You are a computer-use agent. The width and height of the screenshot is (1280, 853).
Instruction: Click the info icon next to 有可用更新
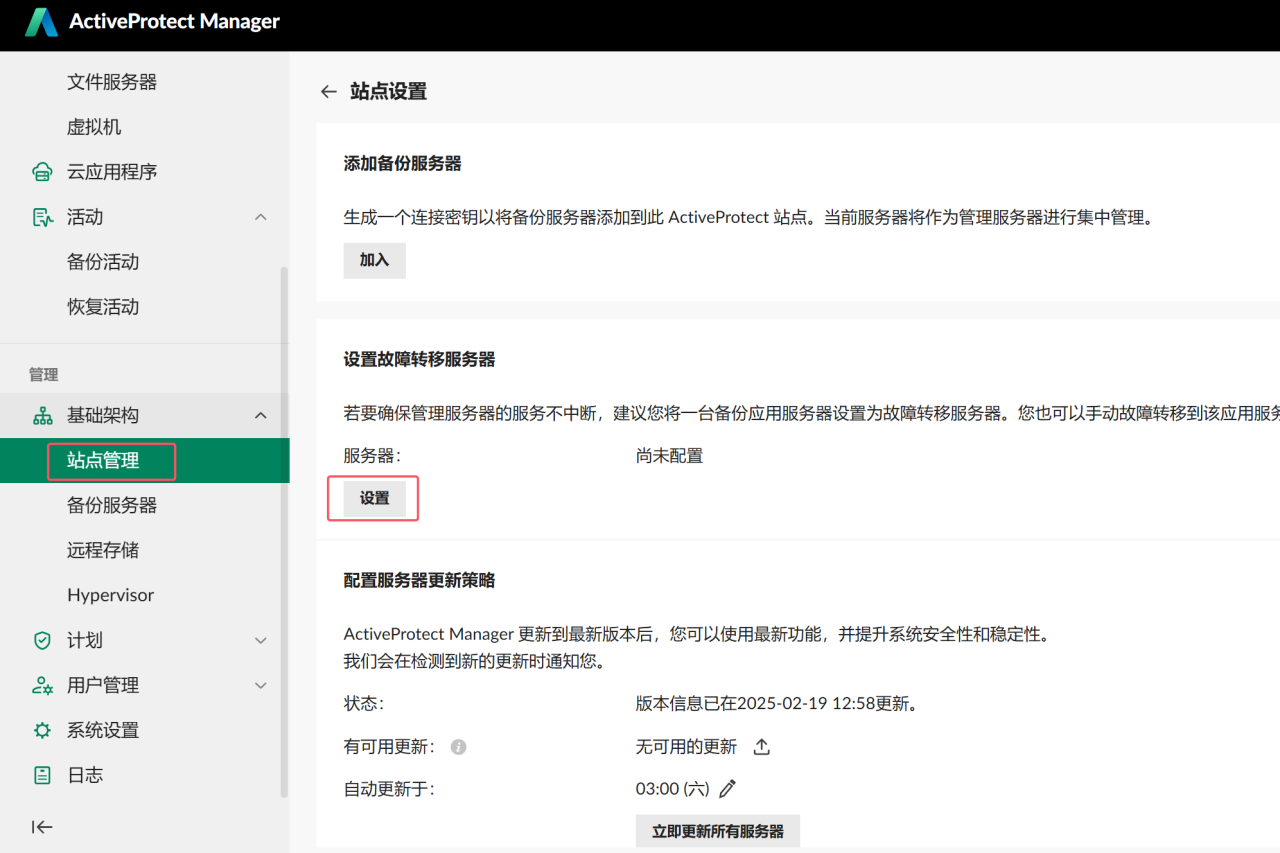pyautogui.click(x=459, y=747)
